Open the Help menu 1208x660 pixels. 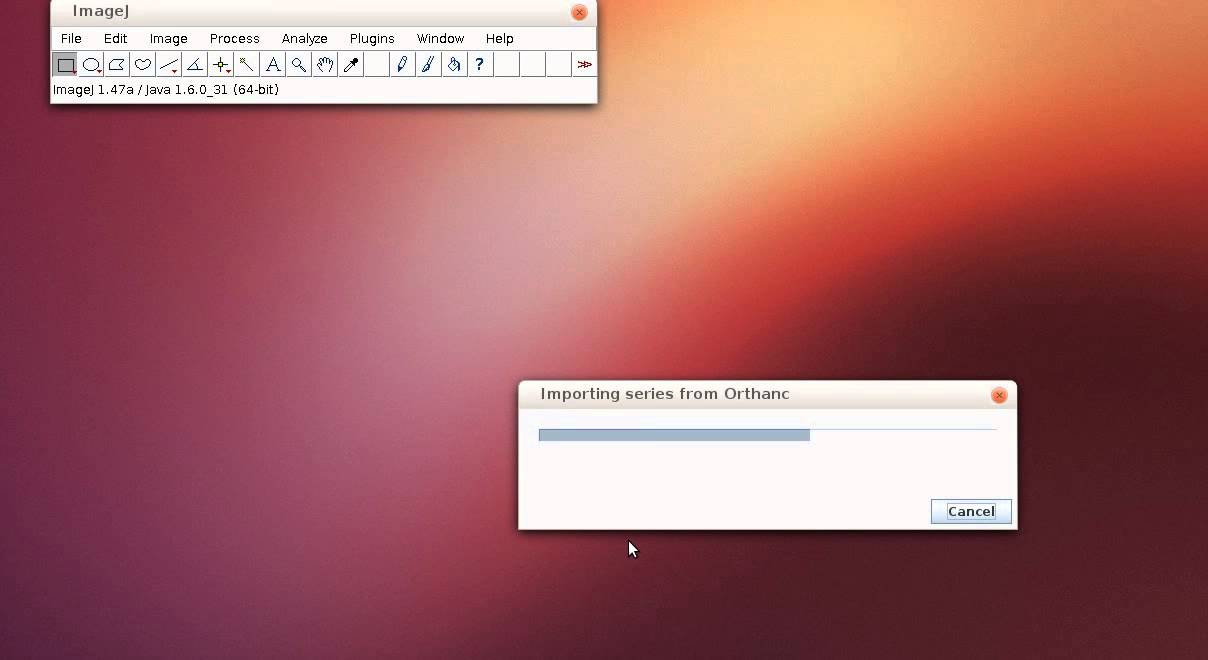(x=500, y=38)
